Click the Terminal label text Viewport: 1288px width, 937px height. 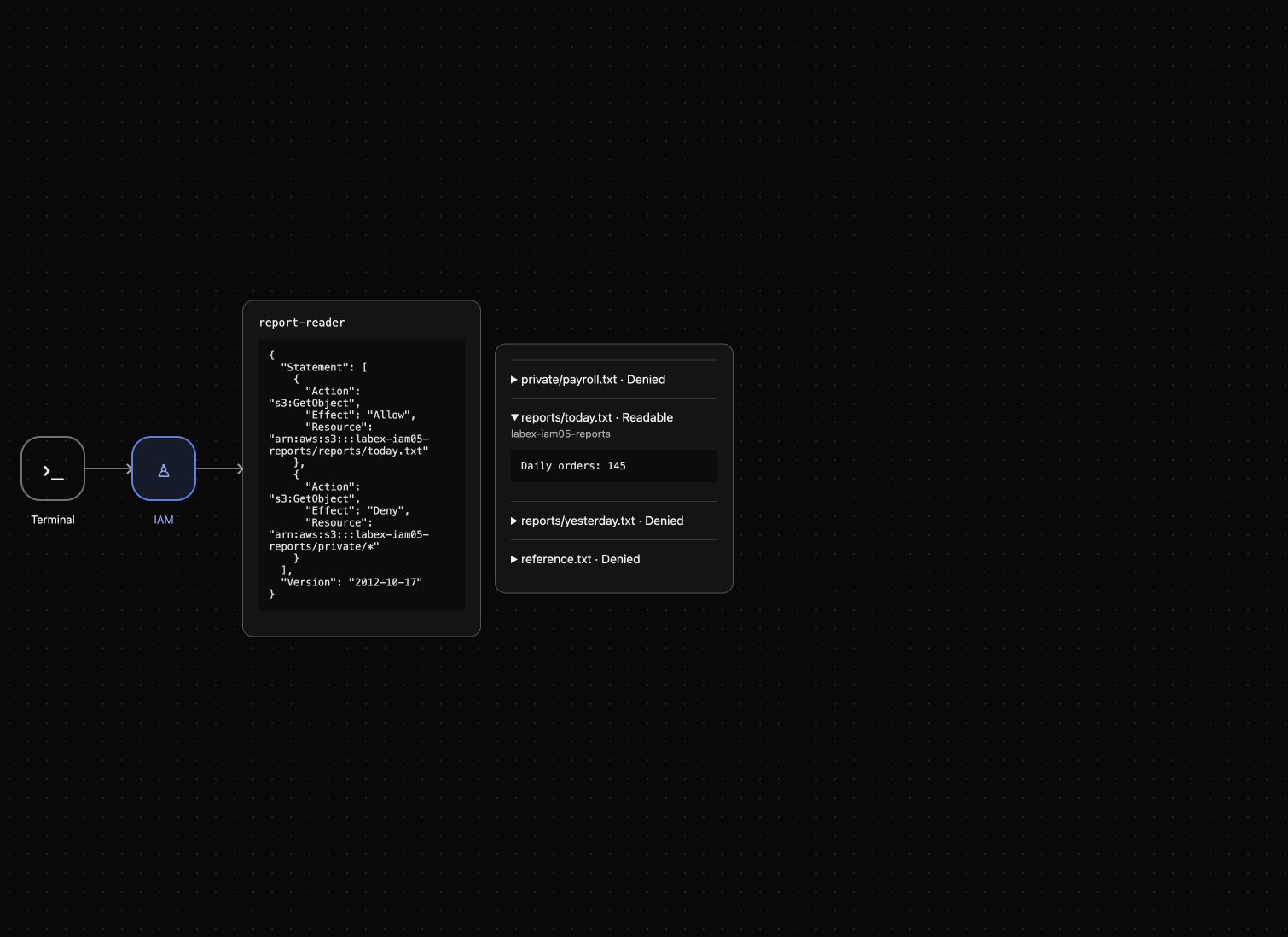tap(53, 520)
